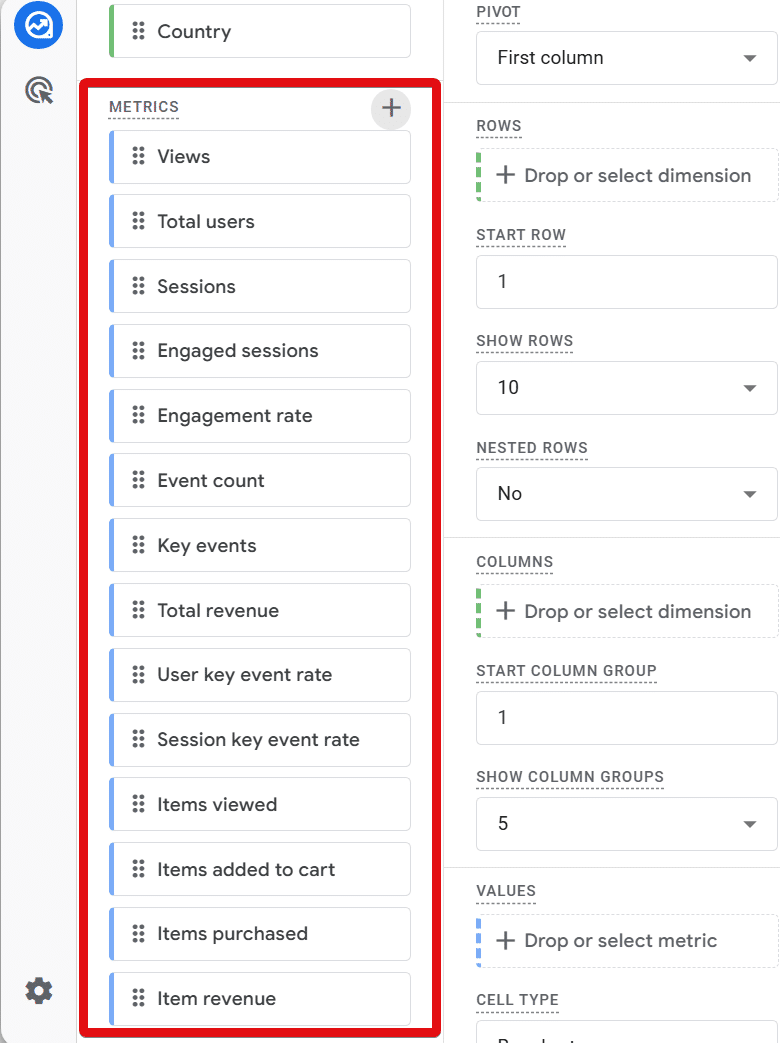Open the Admin gear settings icon
This screenshot has height=1043, width=780.
pos(39,990)
